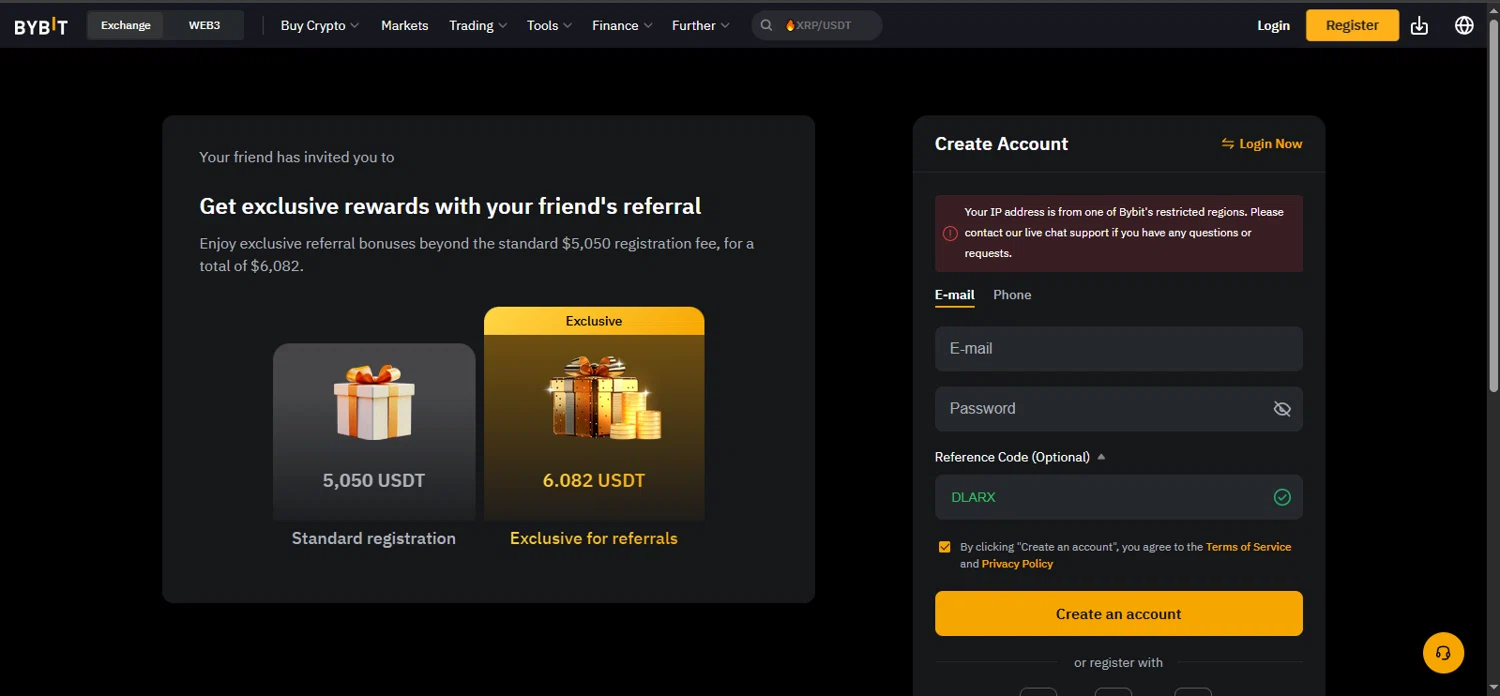Click the Bybit logo
Viewport: 1500px width, 696px height.
[x=41, y=26]
